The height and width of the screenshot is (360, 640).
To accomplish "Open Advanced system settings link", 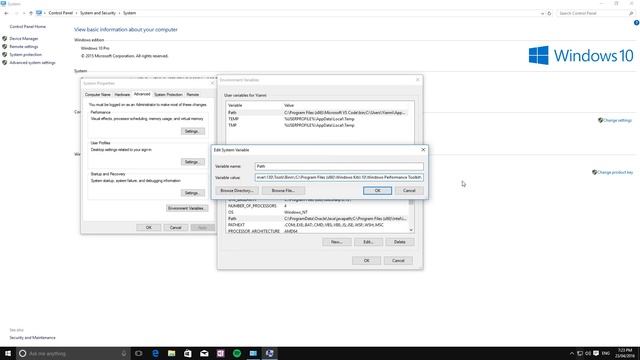I will pyautogui.click(x=32, y=62).
